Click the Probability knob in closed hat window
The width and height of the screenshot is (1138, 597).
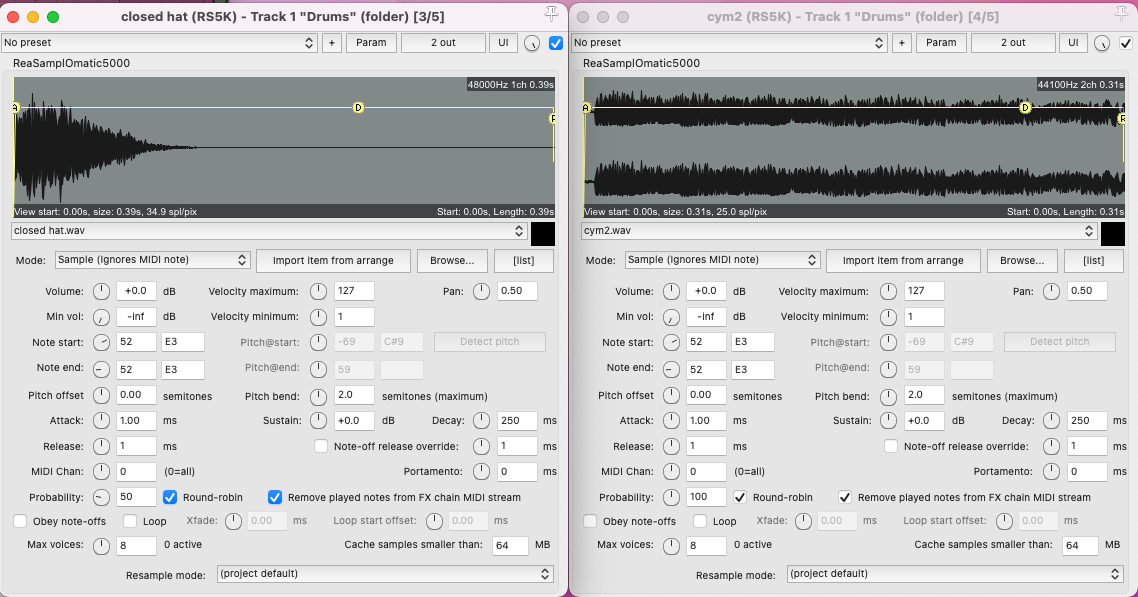[102, 498]
